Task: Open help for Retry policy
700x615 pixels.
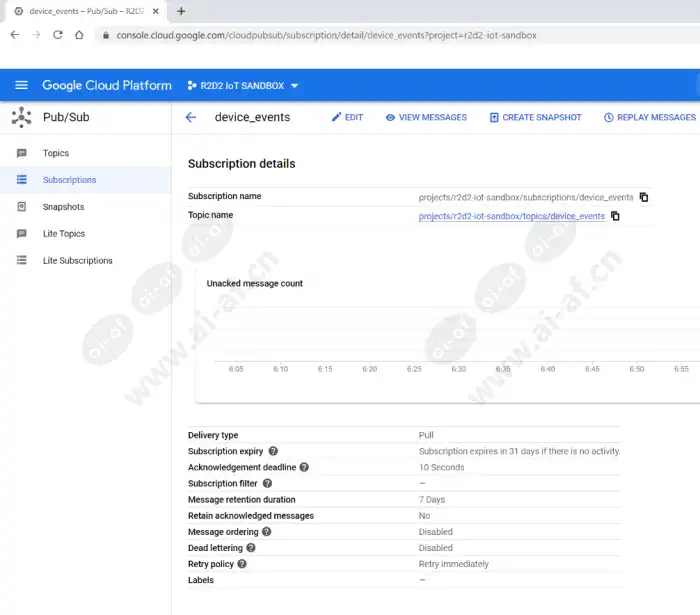Action: pyautogui.click(x=242, y=564)
